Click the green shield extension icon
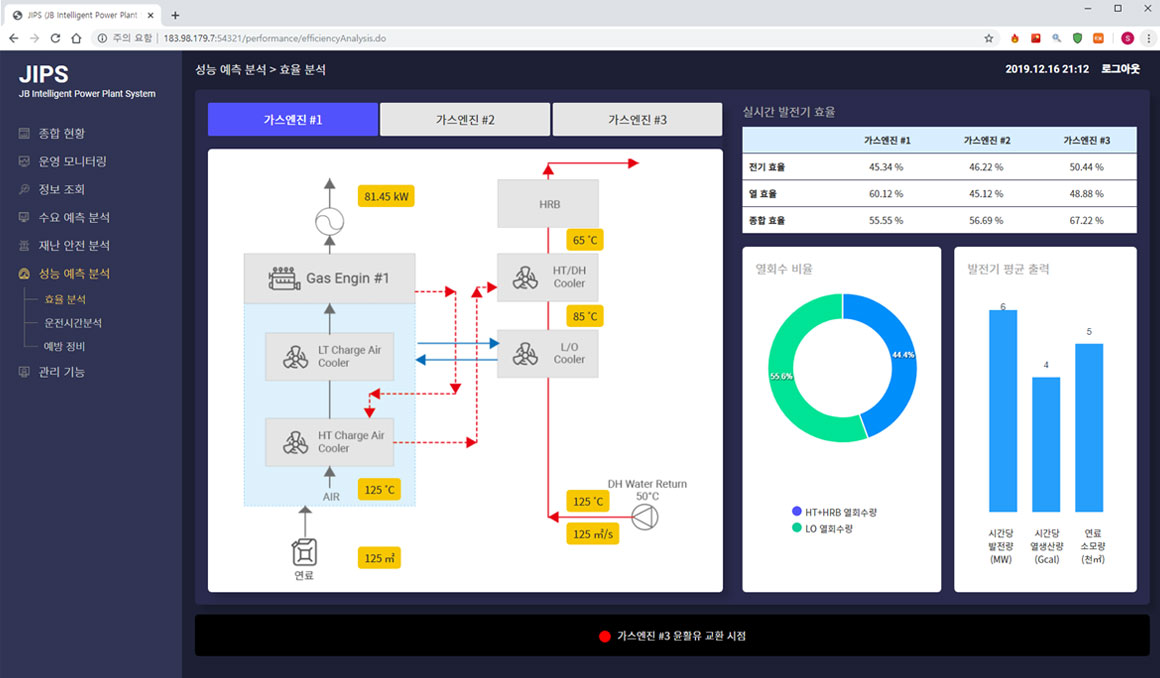 (1077, 38)
